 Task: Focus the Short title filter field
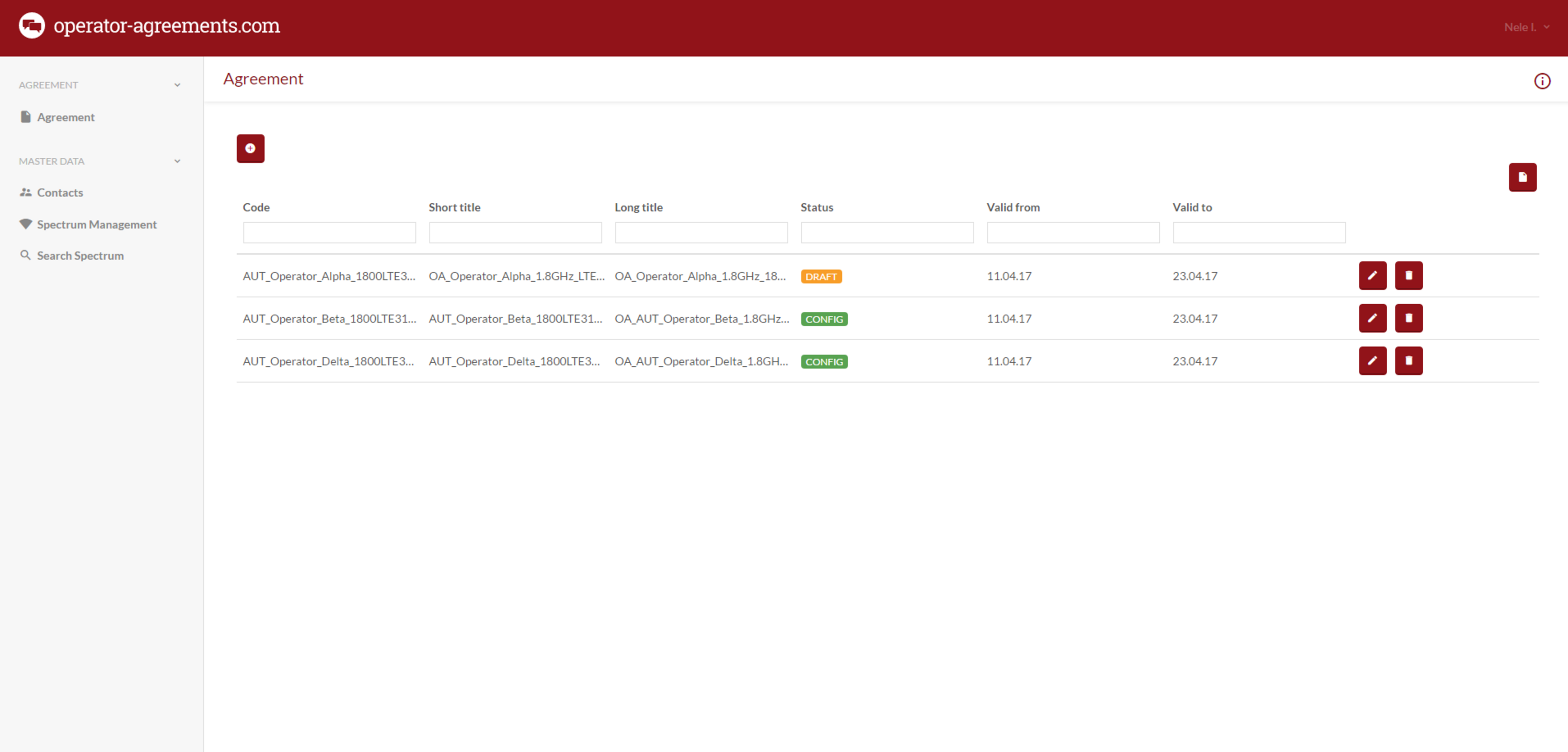(515, 233)
